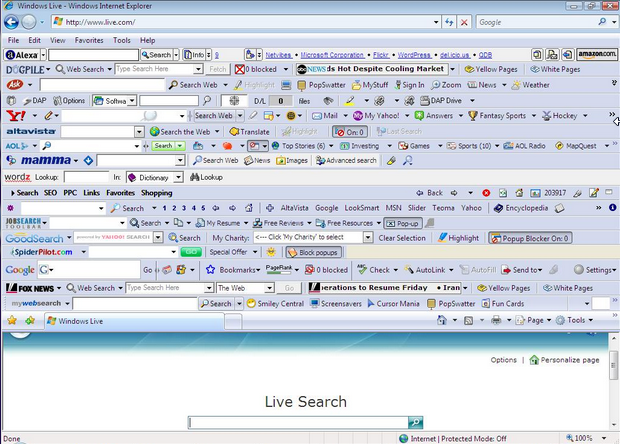This screenshot has height=444, width=620.
Task: Open the Edit menu
Action: pyautogui.click(x=34, y=40)
